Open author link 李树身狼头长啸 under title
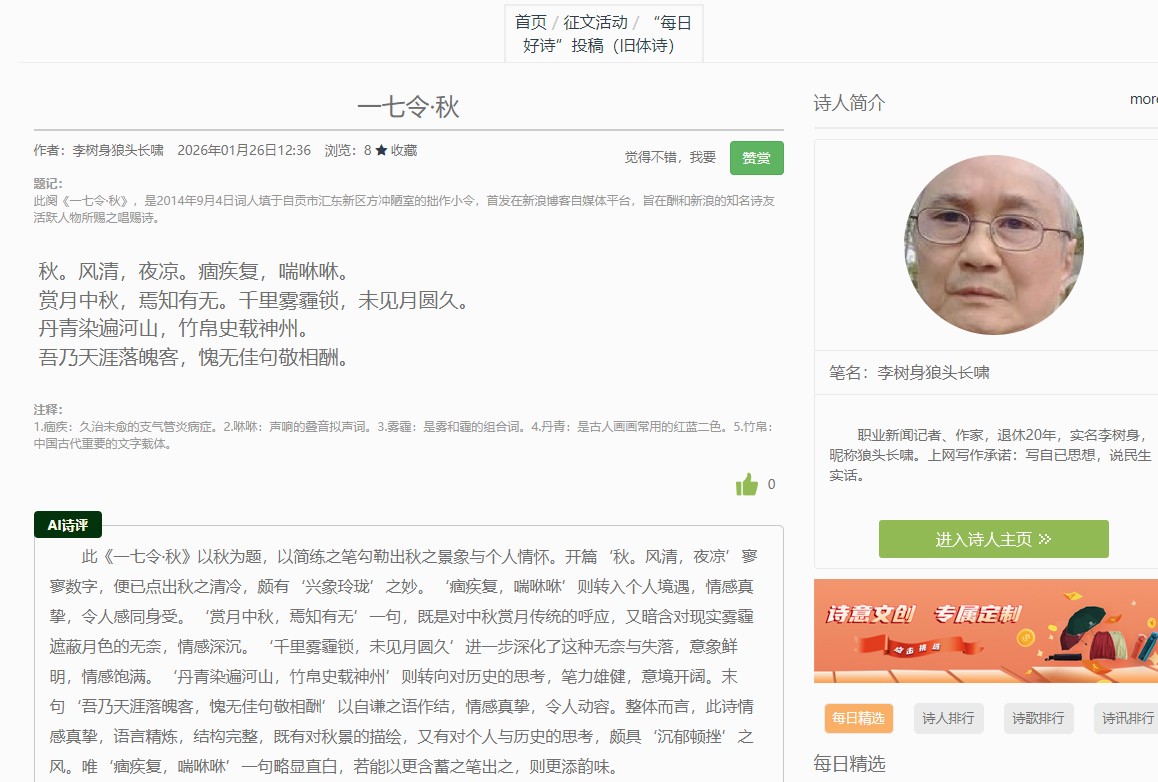Screen dimensions: 1158x782 pyautogui.click(x=118, y=151)
